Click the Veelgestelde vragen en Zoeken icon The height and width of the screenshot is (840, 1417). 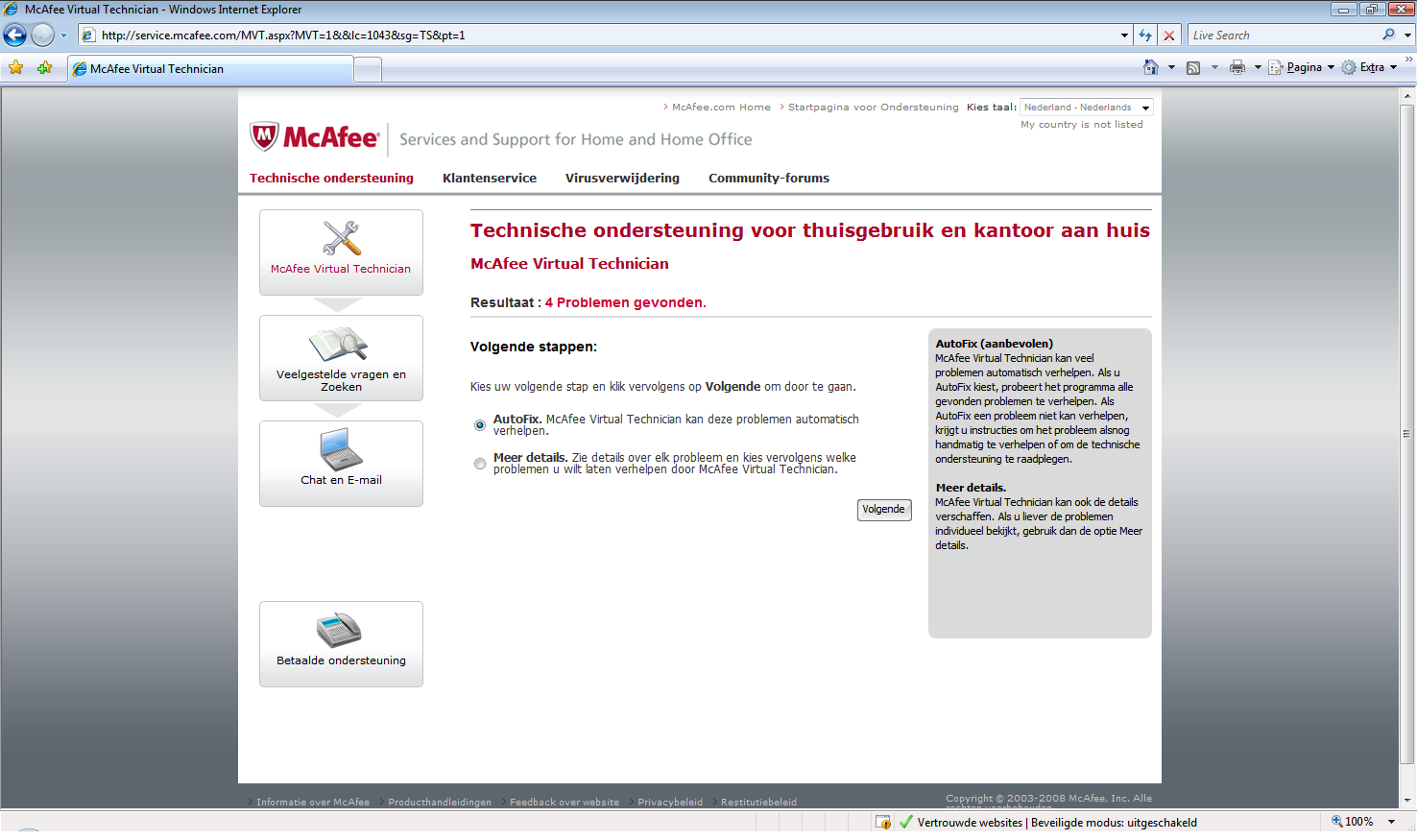pyautogui.click(x=339, y=345)
